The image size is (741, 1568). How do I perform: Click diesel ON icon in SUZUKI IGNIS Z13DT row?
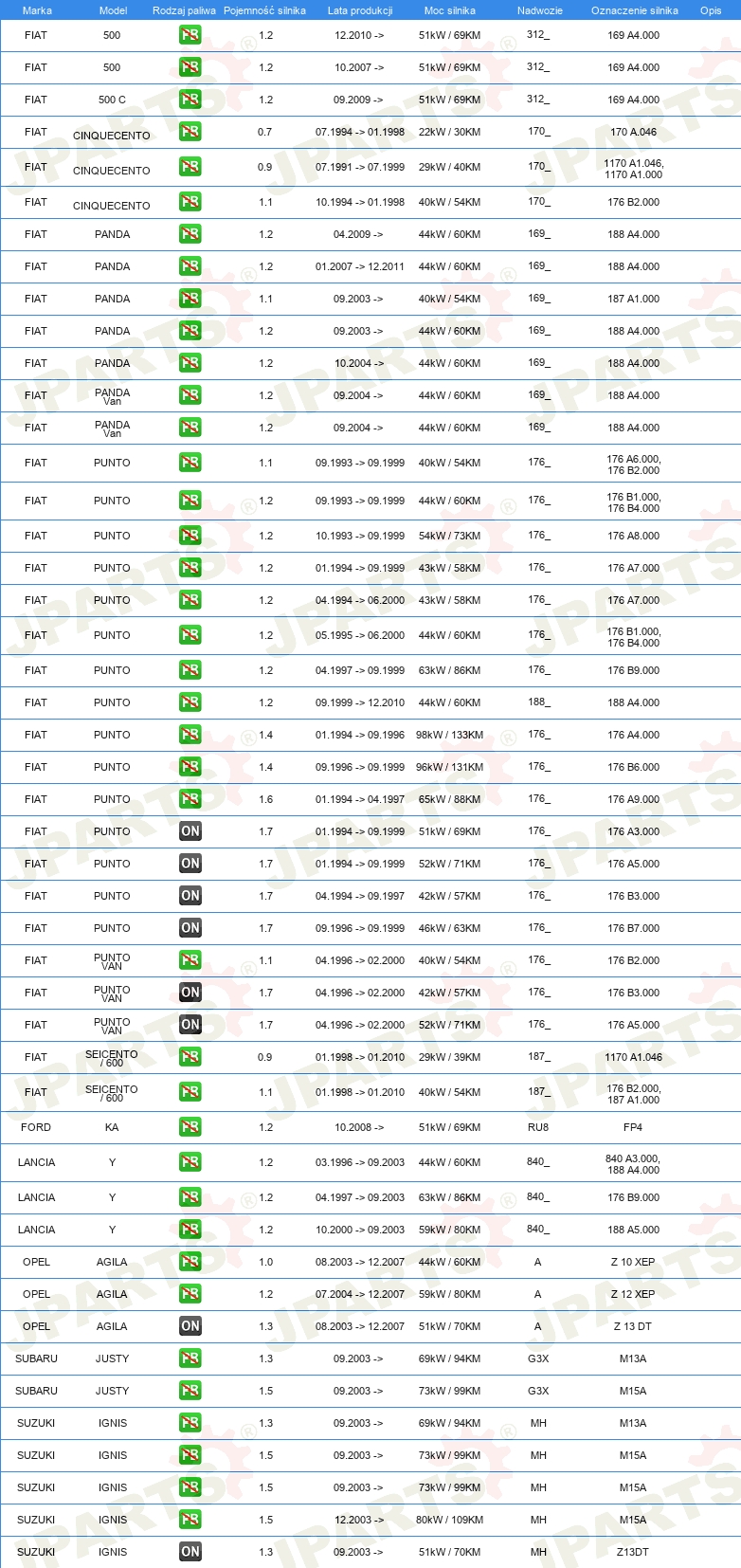pyautogui.click(x=190, y=1552)
